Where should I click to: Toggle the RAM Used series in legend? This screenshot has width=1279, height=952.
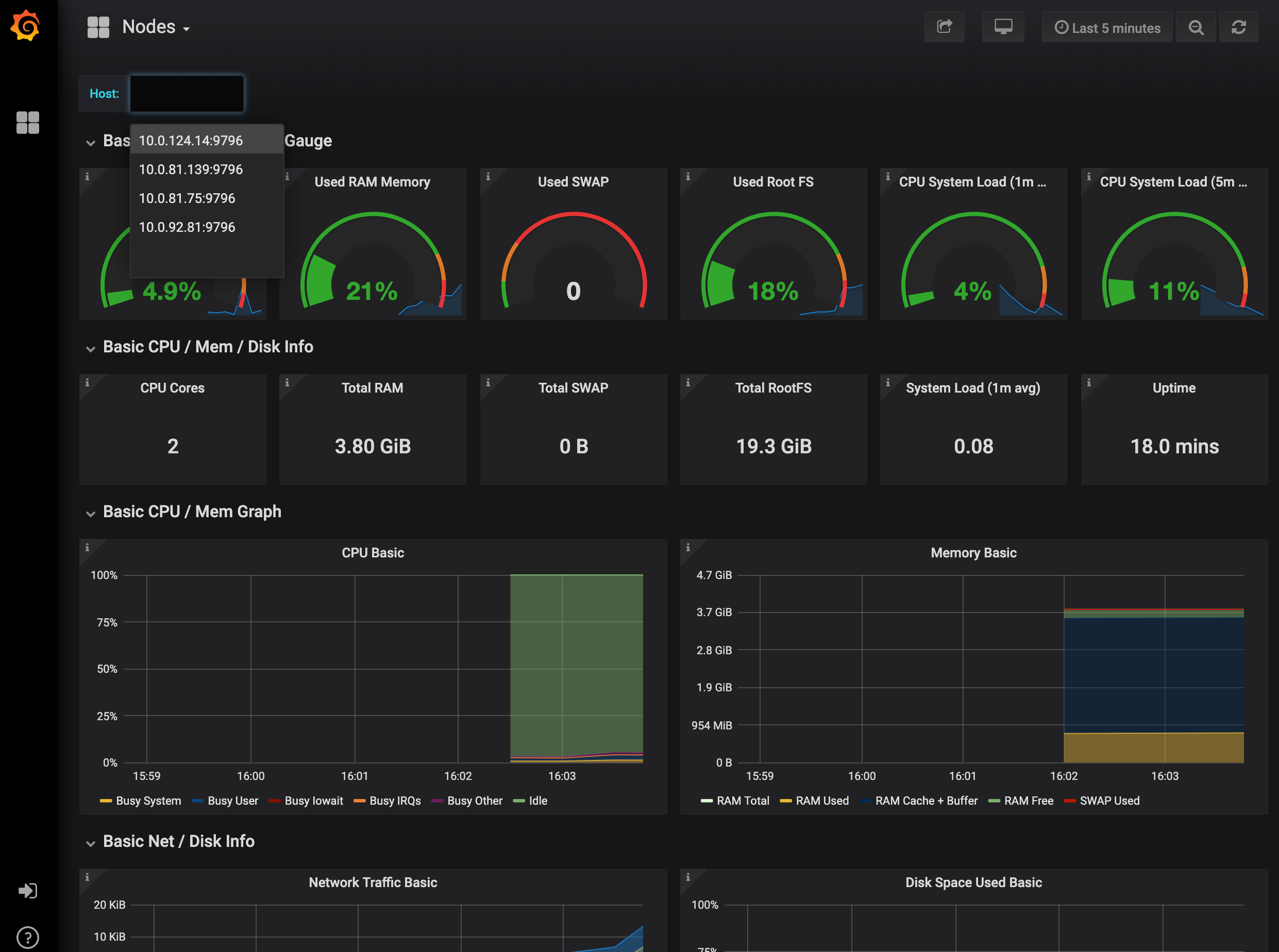[821, 801]
